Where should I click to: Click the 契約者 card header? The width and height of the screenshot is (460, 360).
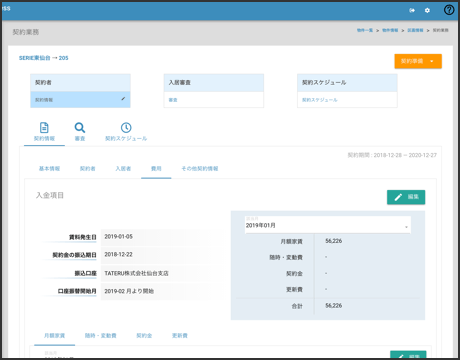coord(80,83)
